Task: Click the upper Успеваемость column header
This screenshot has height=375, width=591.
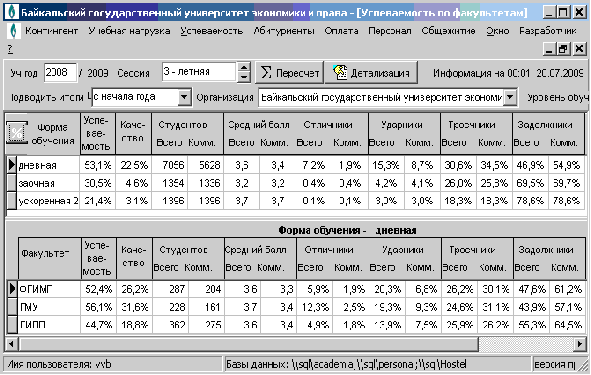Action: 98,133
